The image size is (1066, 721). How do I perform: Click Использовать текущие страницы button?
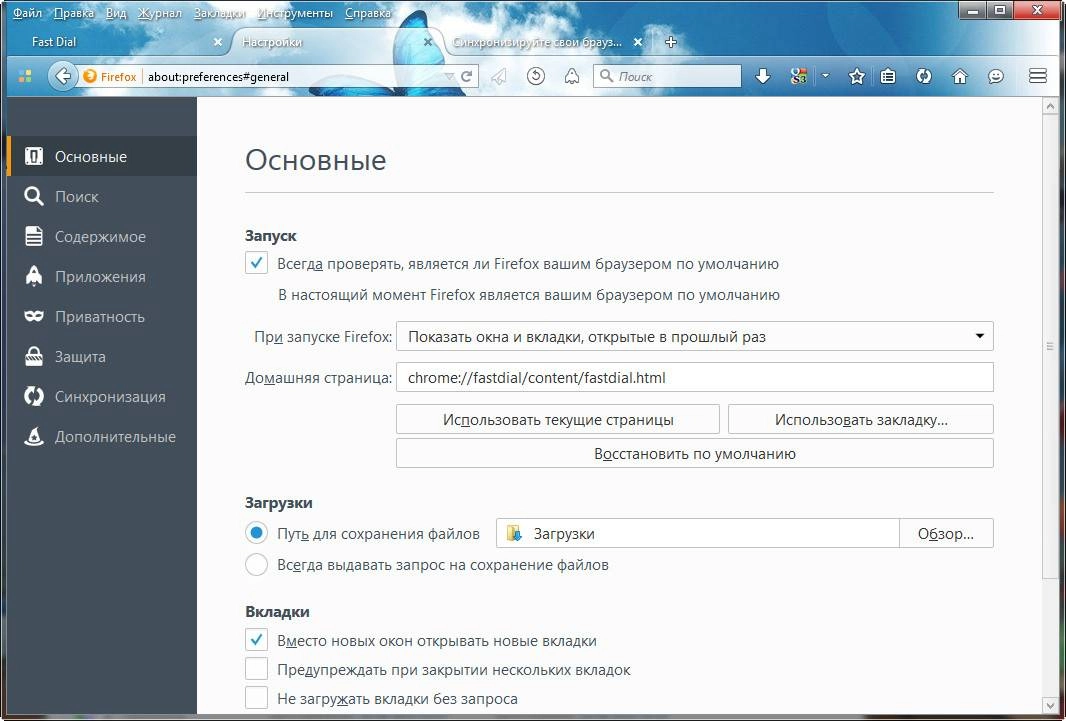(x=558, y=419)
